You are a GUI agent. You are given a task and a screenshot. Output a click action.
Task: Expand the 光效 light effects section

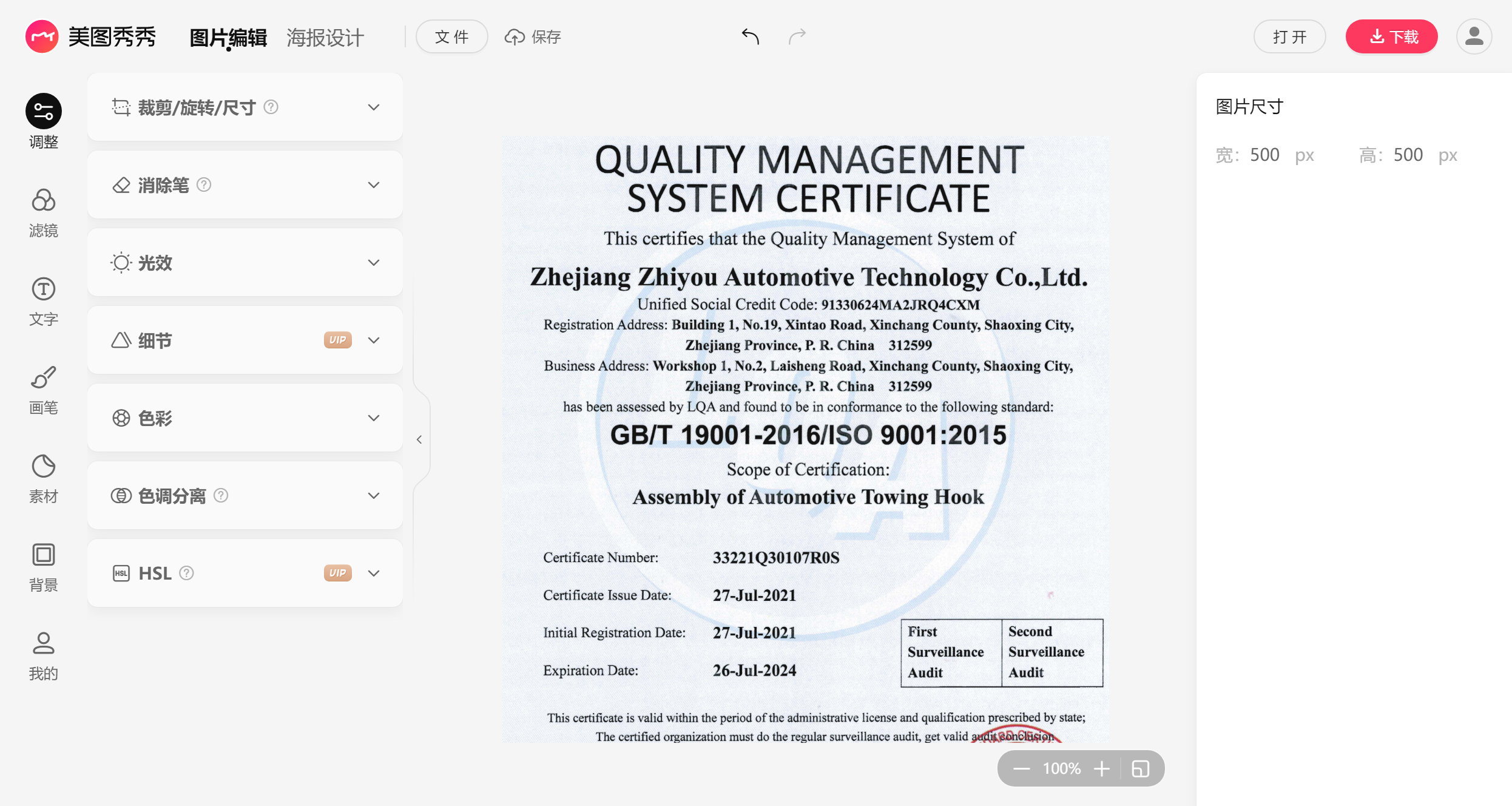pyautogui.click(x=374, y=263)
